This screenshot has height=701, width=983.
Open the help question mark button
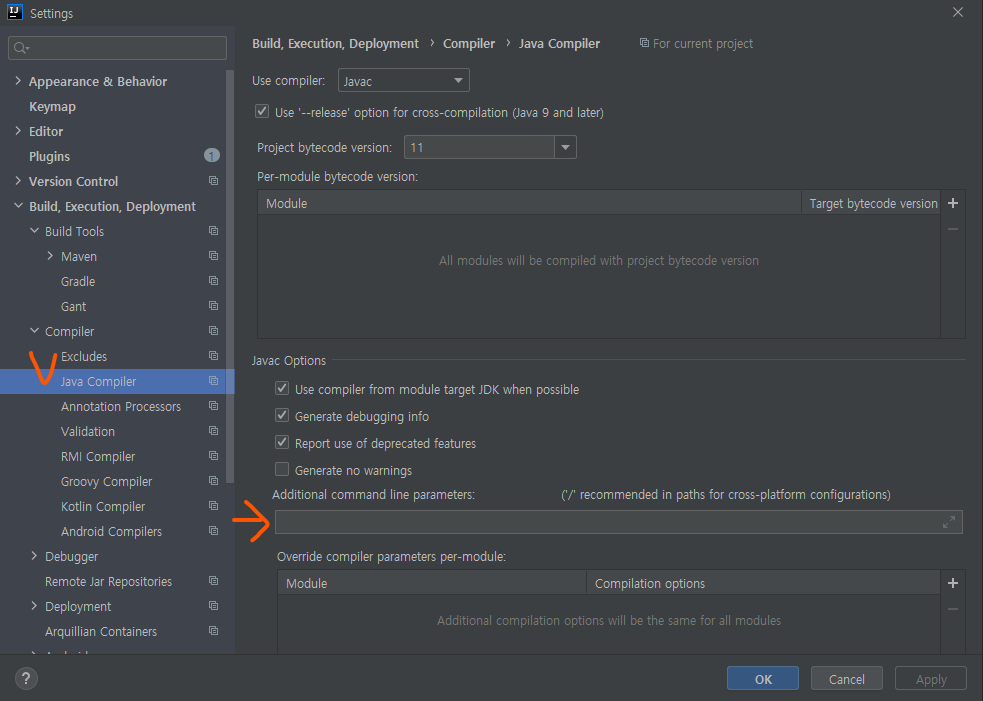click(26, 678)
